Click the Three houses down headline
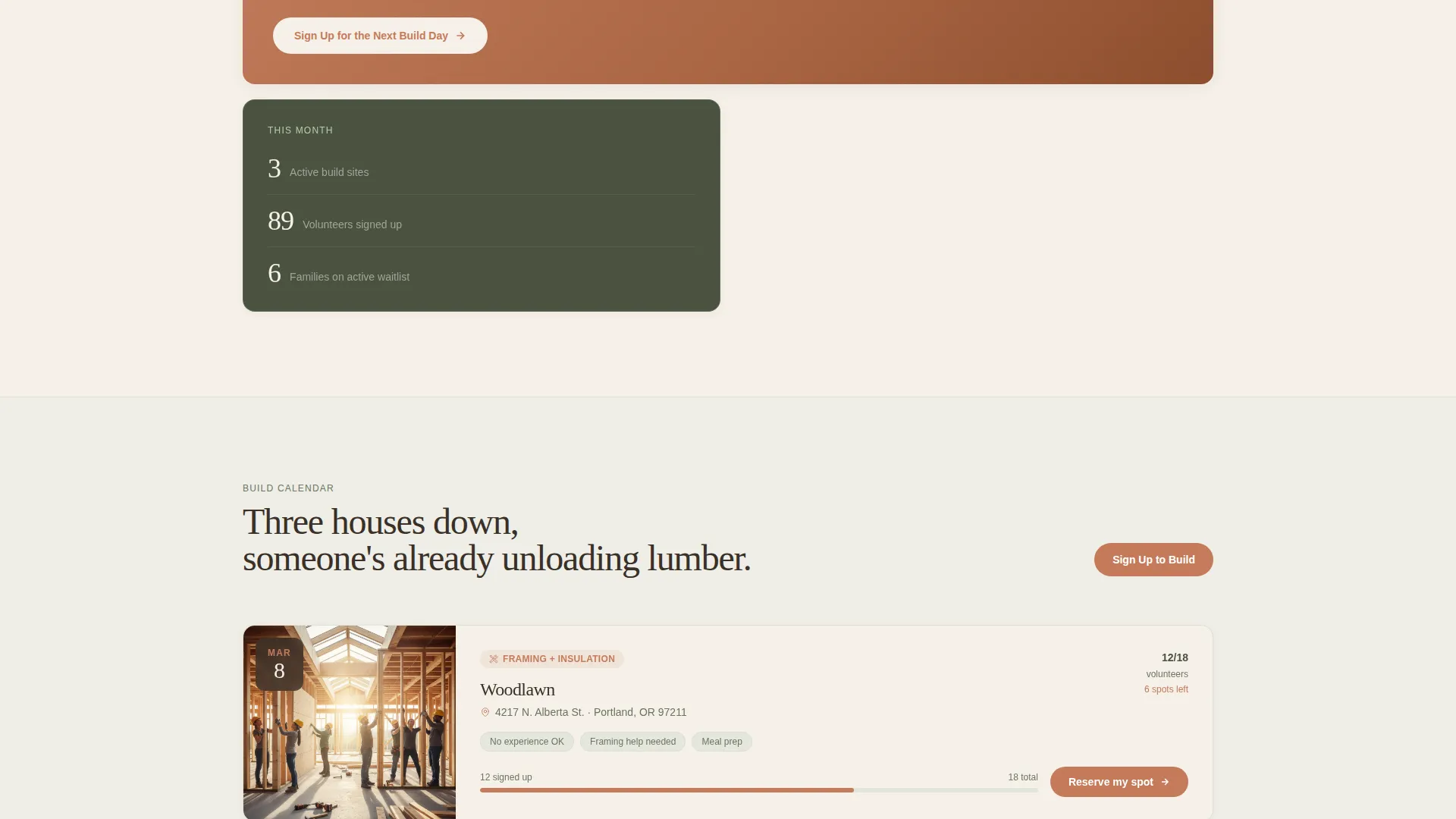 tap(497, 540)
